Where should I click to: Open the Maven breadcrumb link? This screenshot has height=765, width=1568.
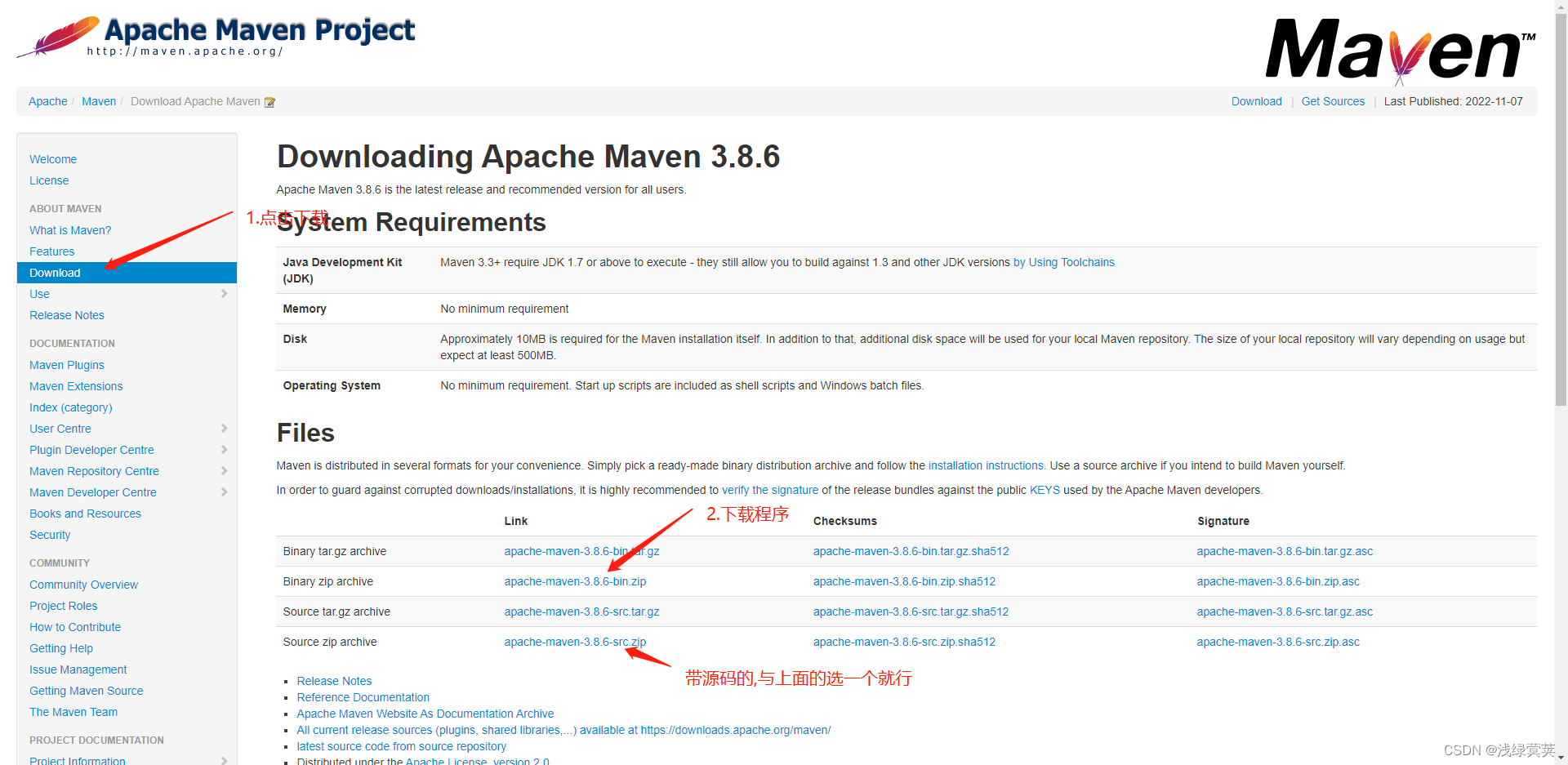[x=99, y=101]
